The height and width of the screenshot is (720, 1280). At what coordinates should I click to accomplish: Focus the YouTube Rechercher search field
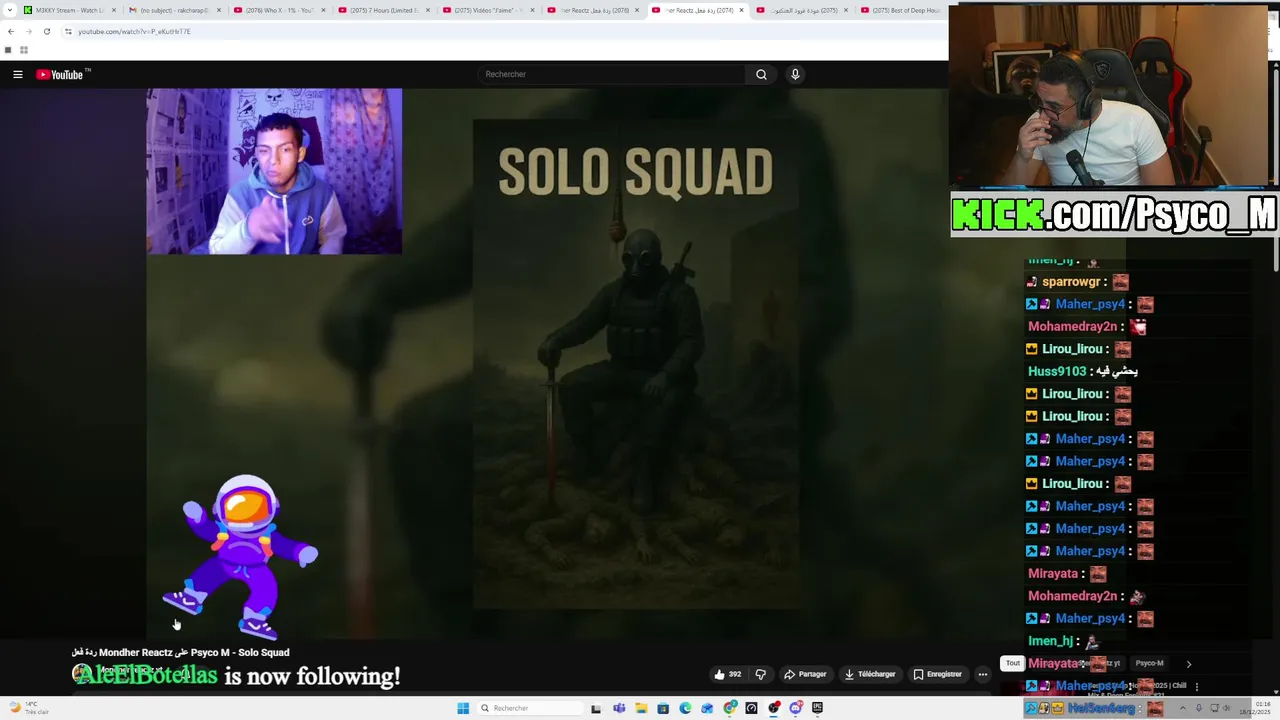tap(611, 74)
